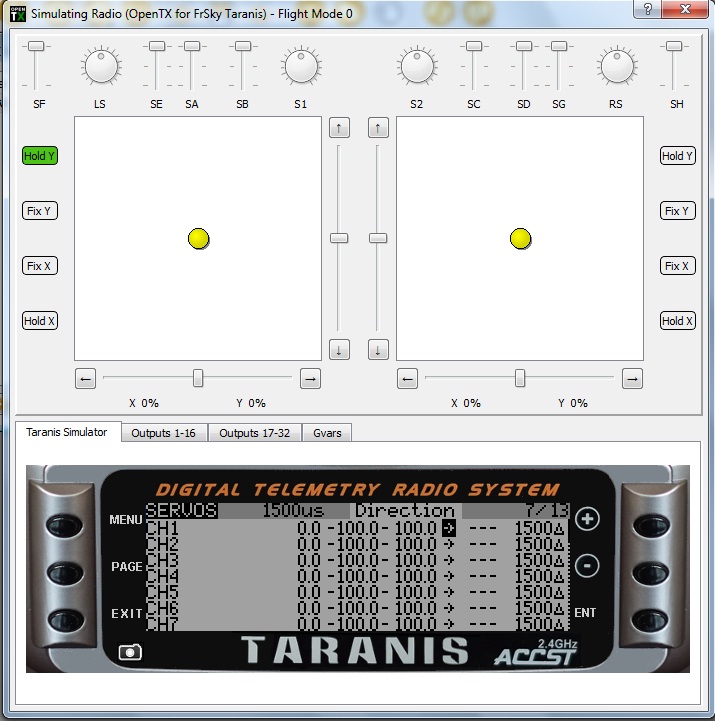
Task: Toggle the right stick Hold X button
Action: pyautogui.click(x=678, y=321)
